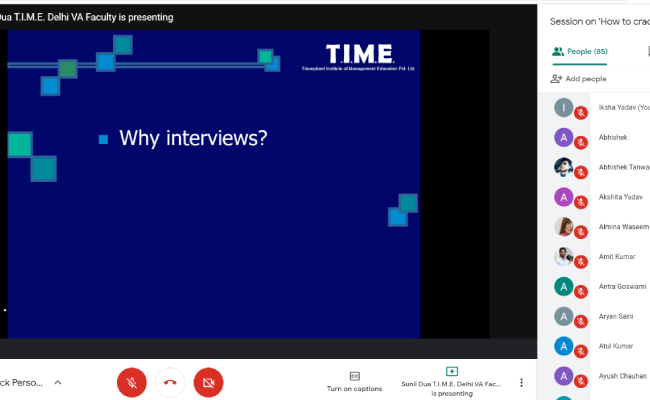Viewport: 650px width, 400px height.
Task: Click muted mic icon beside Akshita Yadav
Action: pyautogui.click(x=581, y=202)
